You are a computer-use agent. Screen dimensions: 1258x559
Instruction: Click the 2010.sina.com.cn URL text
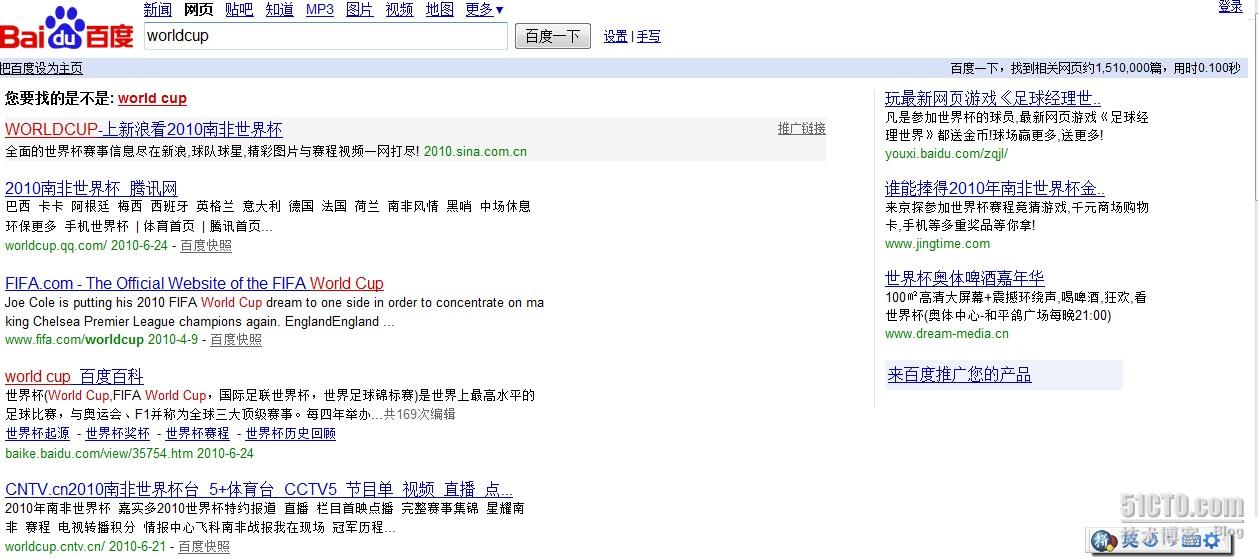475,152
